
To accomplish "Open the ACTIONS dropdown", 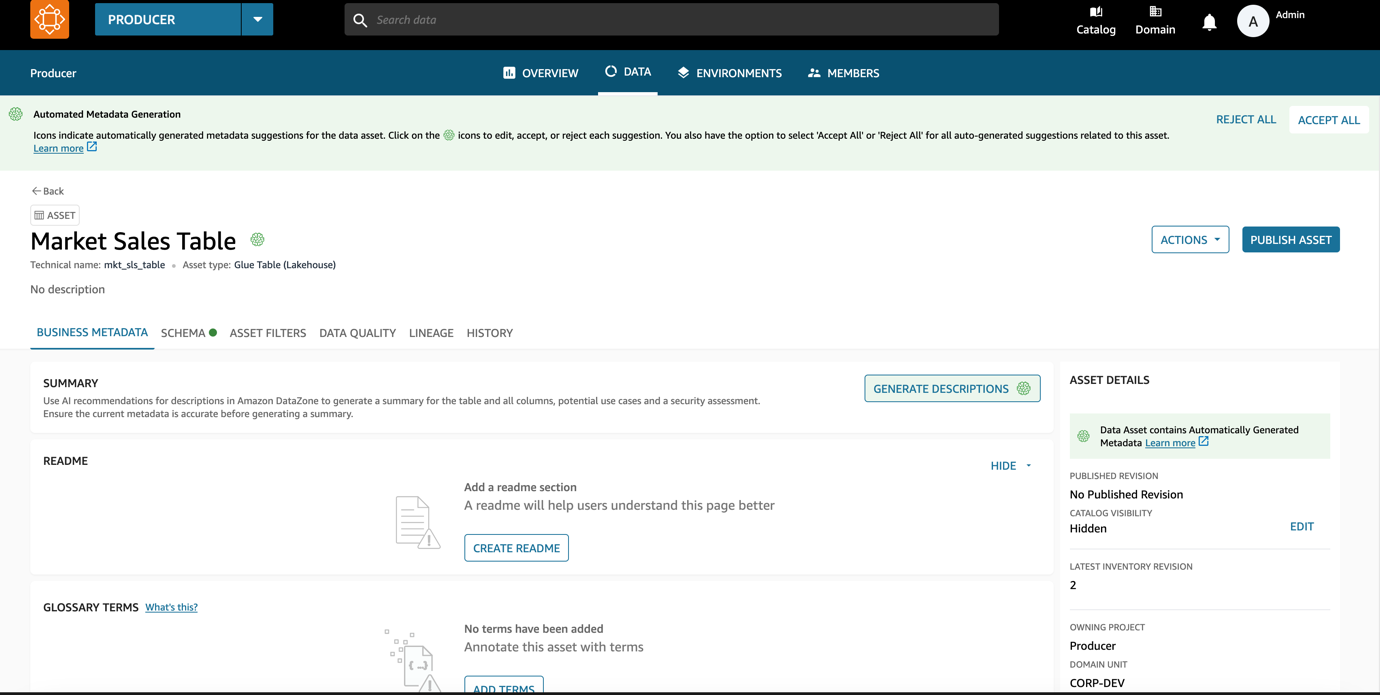I will coord(1190,240).
